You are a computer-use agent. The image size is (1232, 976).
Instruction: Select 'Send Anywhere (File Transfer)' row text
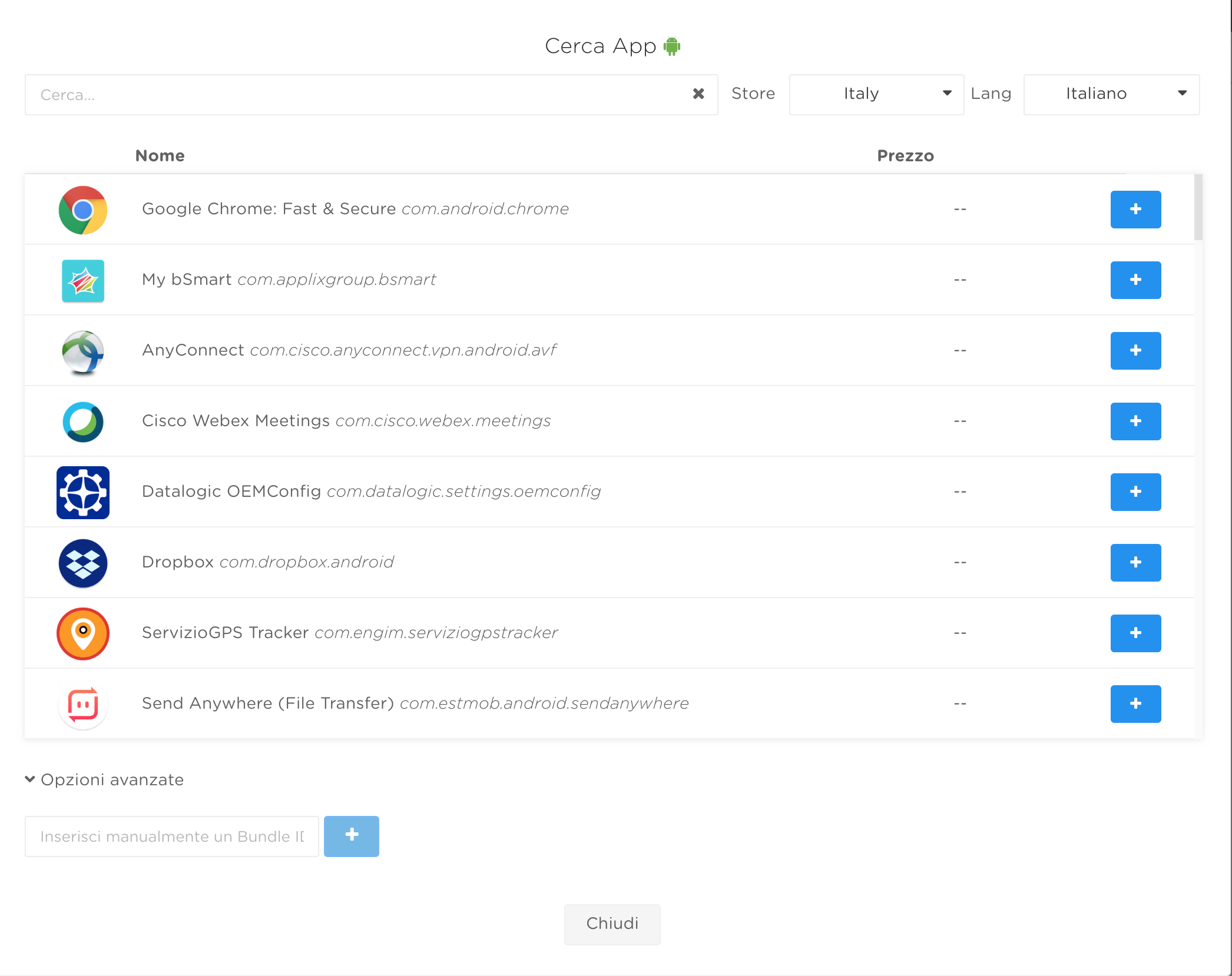pos(268,703)
